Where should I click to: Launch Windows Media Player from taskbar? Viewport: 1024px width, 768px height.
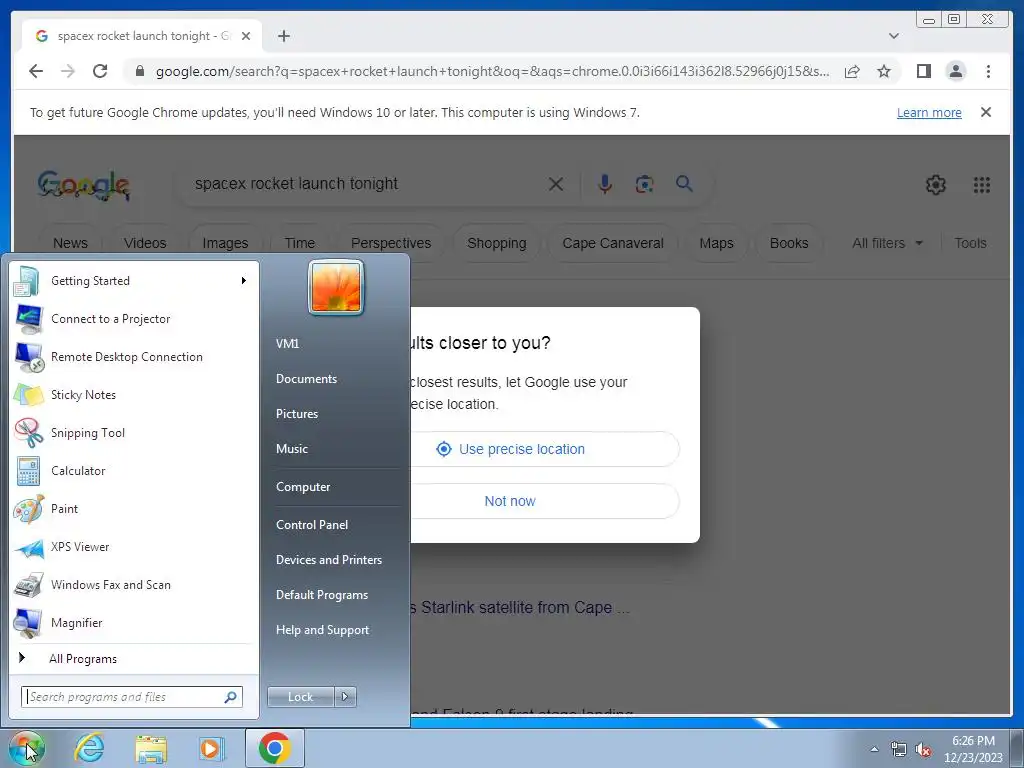[211, 748]
